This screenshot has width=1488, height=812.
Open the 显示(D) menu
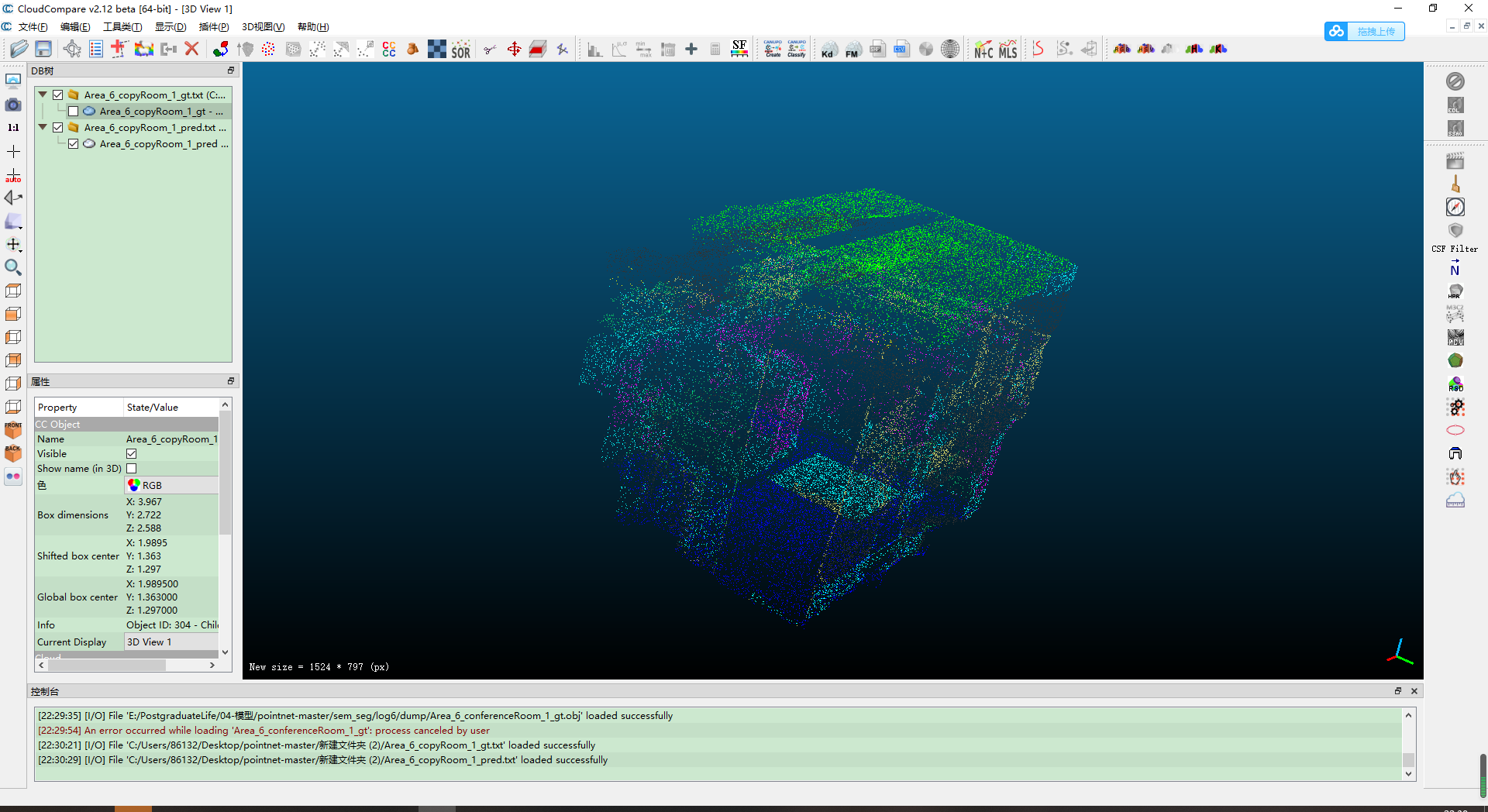point(170,27)
